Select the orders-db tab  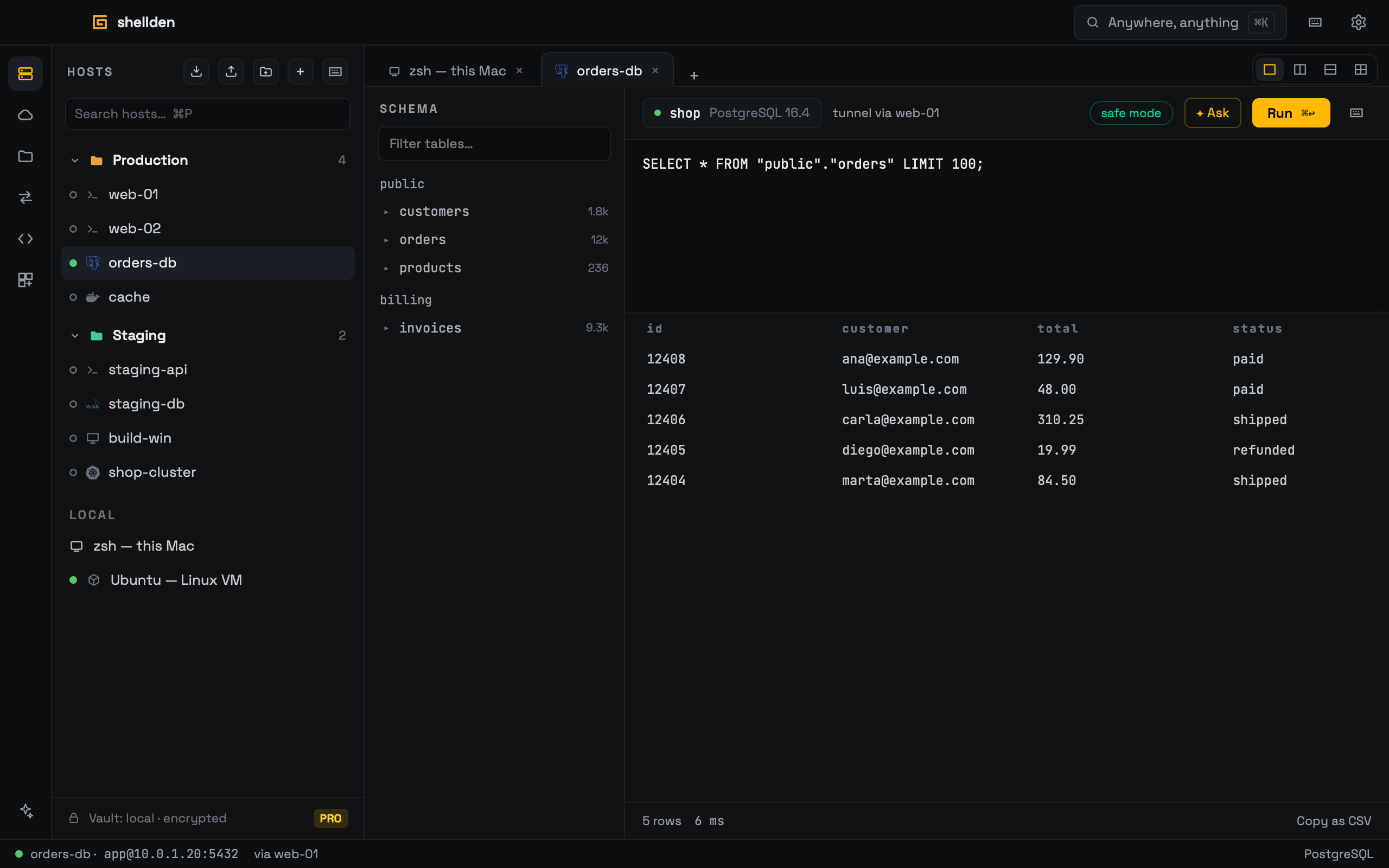[x=608, y=70]
